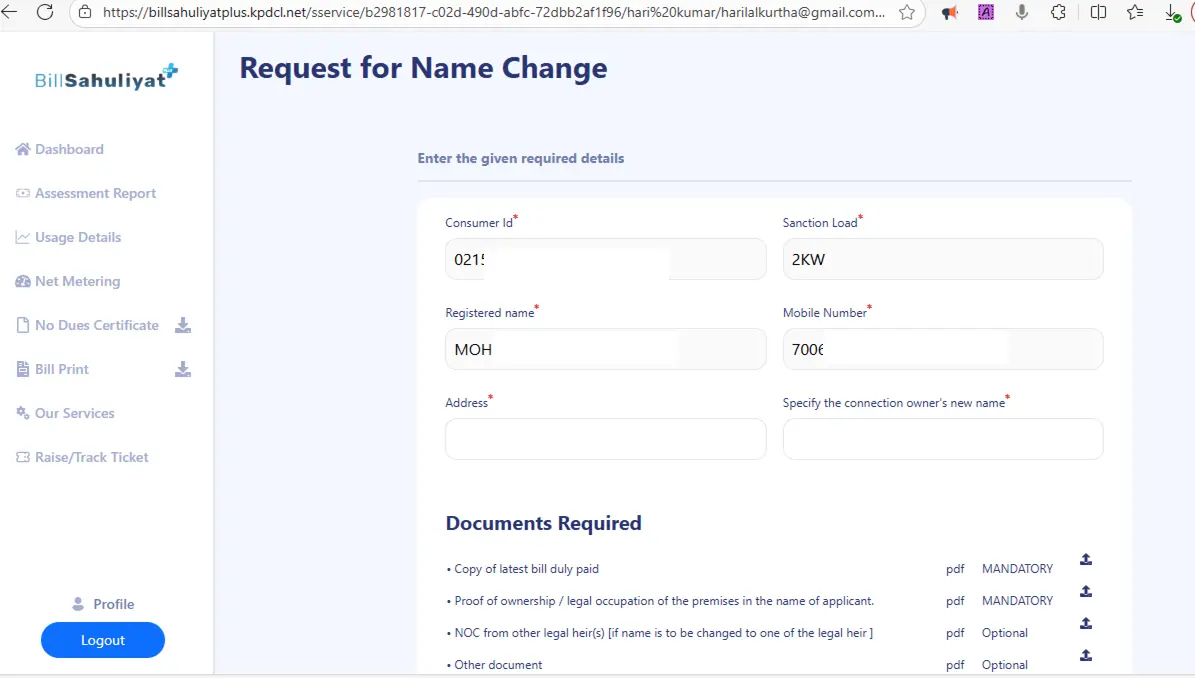The height and width of the screenshot is (678, 1195).
Task: Open the Dashboard from the sidebar
Action: point(69,149)
